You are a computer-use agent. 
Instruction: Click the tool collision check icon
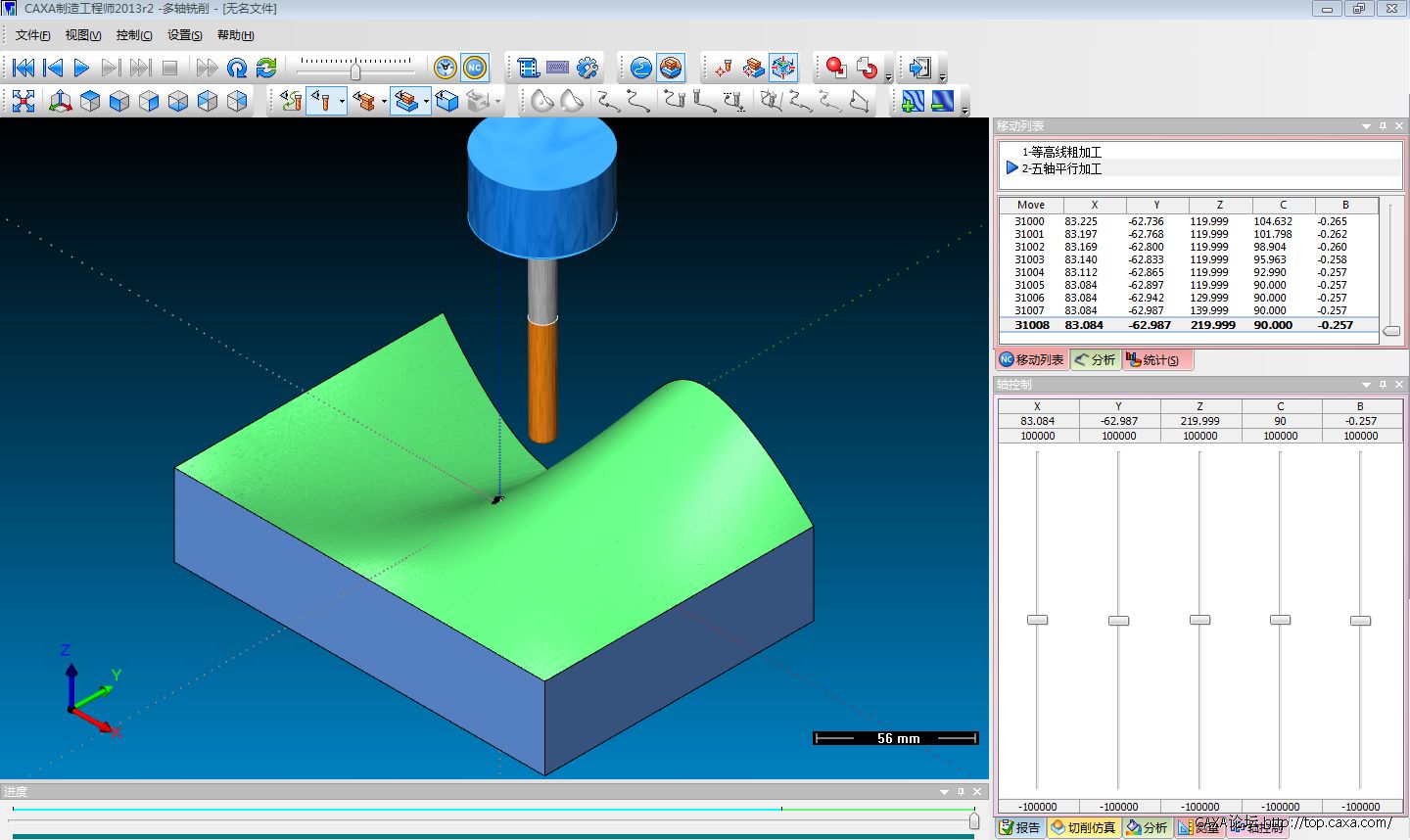click(725, 68)
